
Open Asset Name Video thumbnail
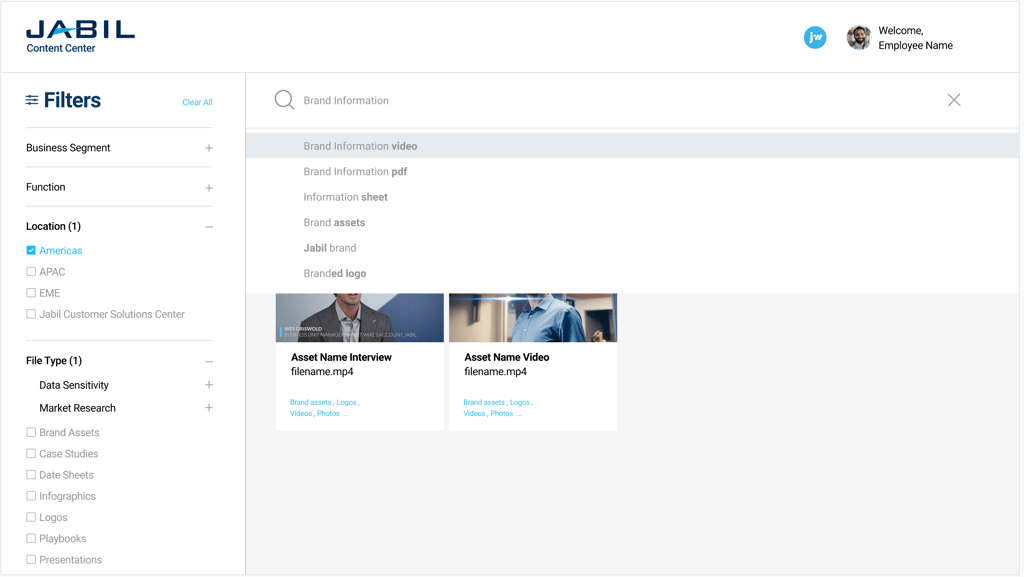[533, 317]
